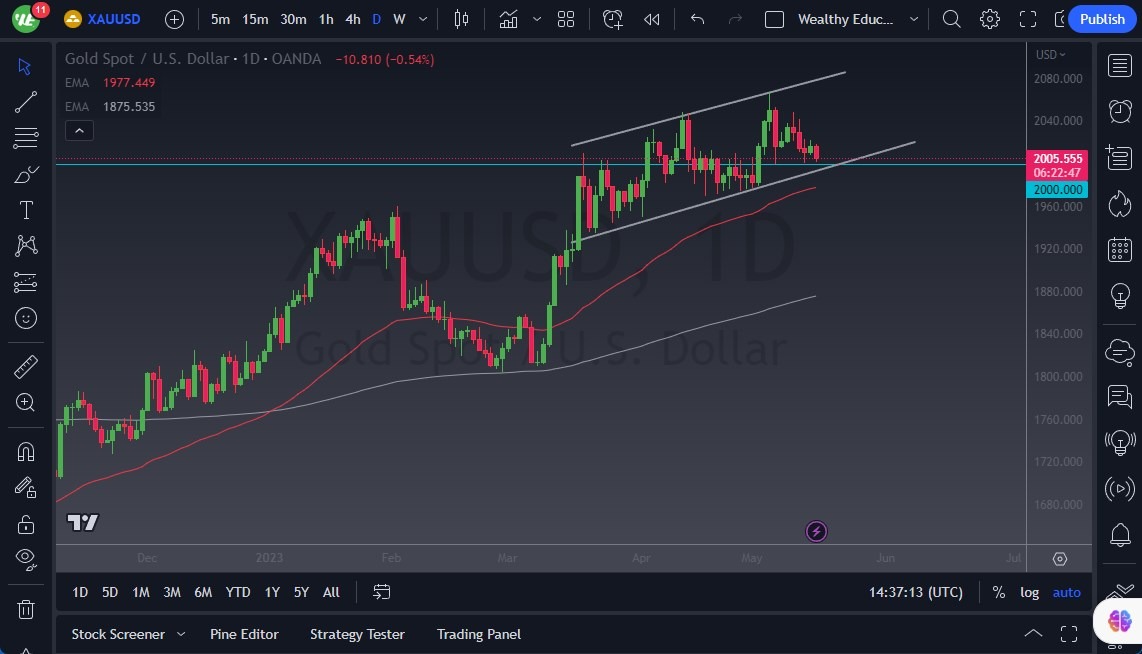Open the quick search magnifier
This screenshot has width=1142, height=654.
click(951, 19)
